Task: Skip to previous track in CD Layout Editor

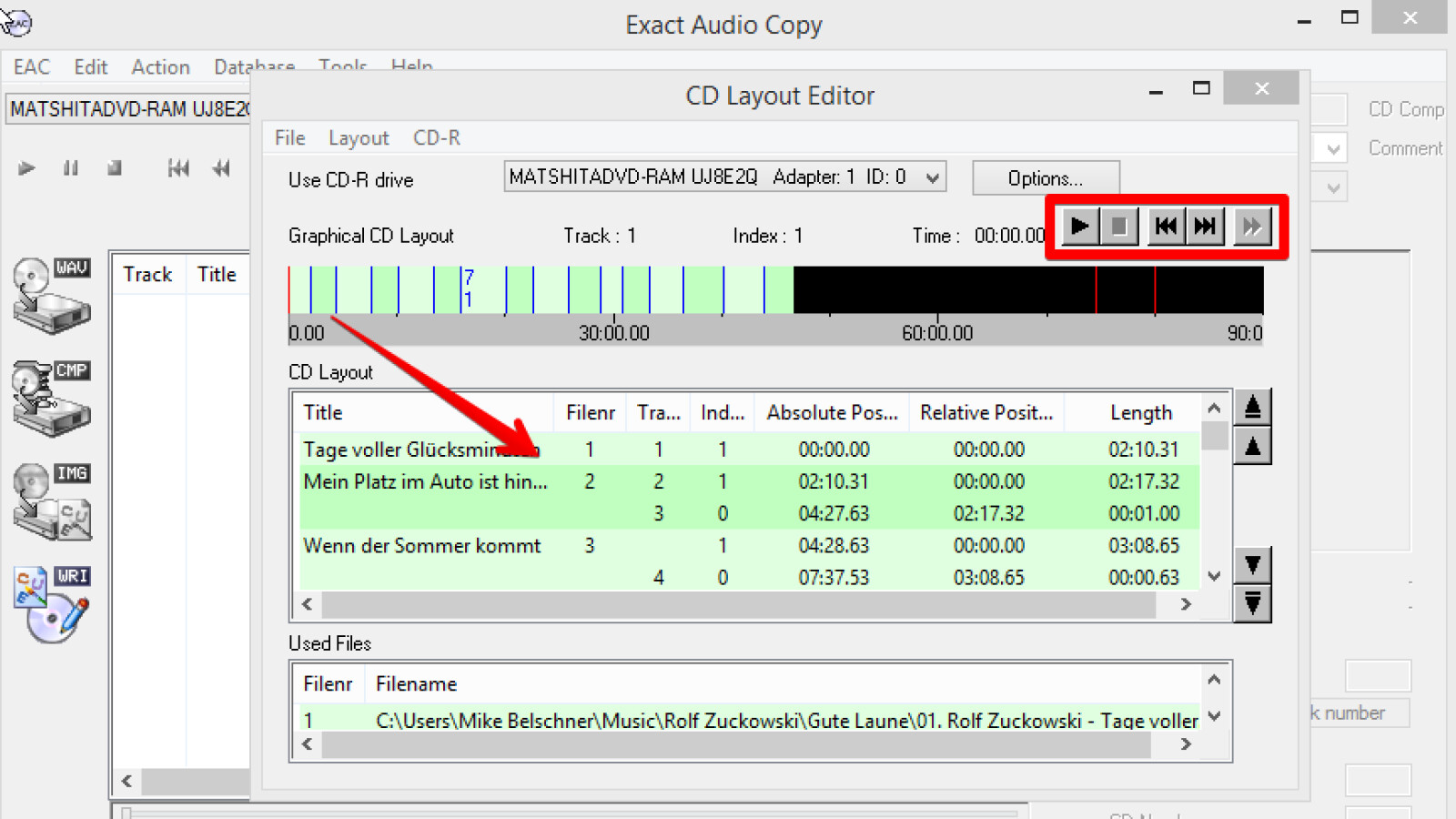Action: 1166,227
